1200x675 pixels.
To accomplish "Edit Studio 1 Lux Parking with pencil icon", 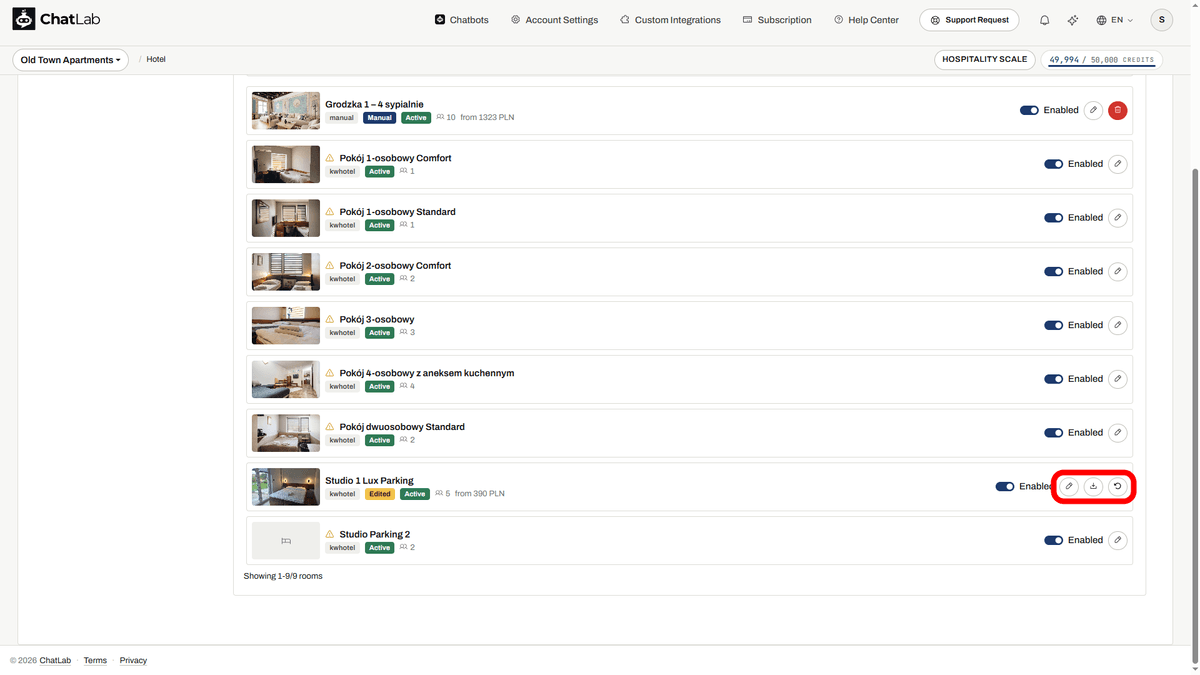I will pos(1069,487).
